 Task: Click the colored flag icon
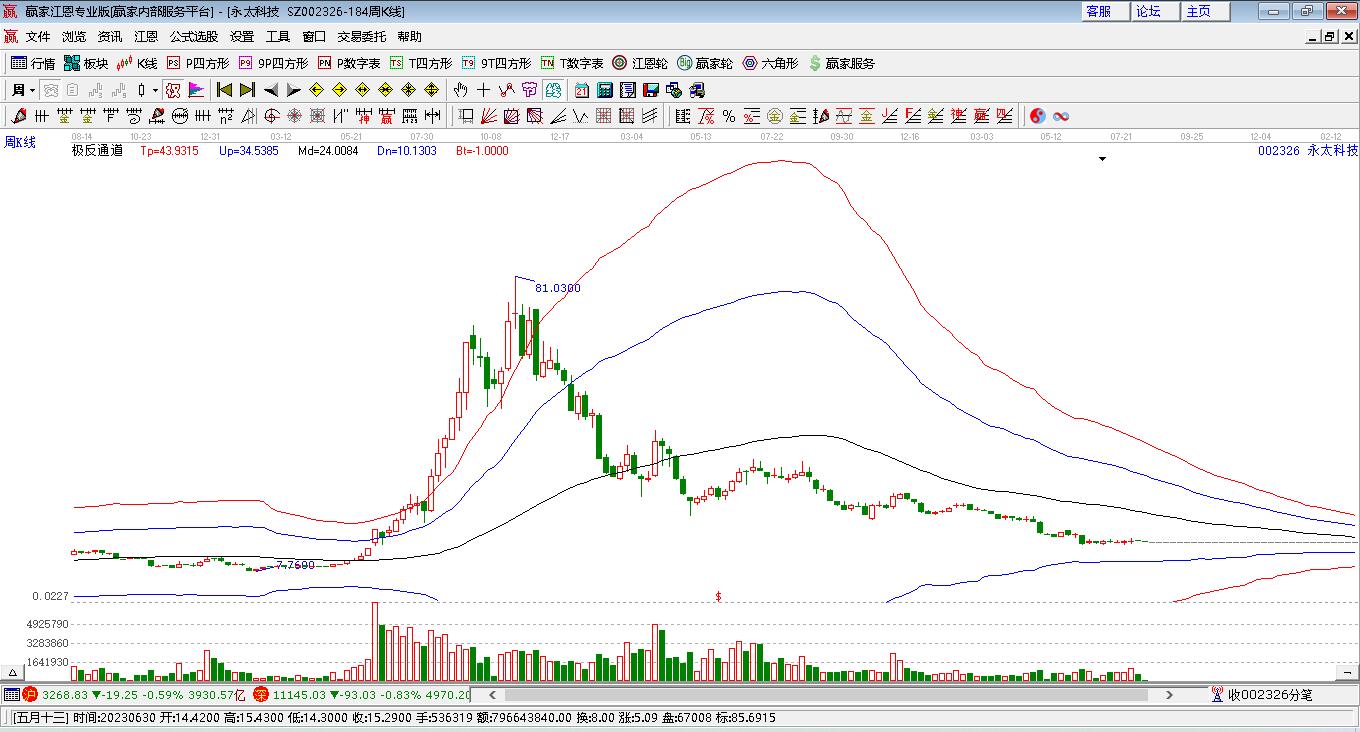[x=196, y=90]
